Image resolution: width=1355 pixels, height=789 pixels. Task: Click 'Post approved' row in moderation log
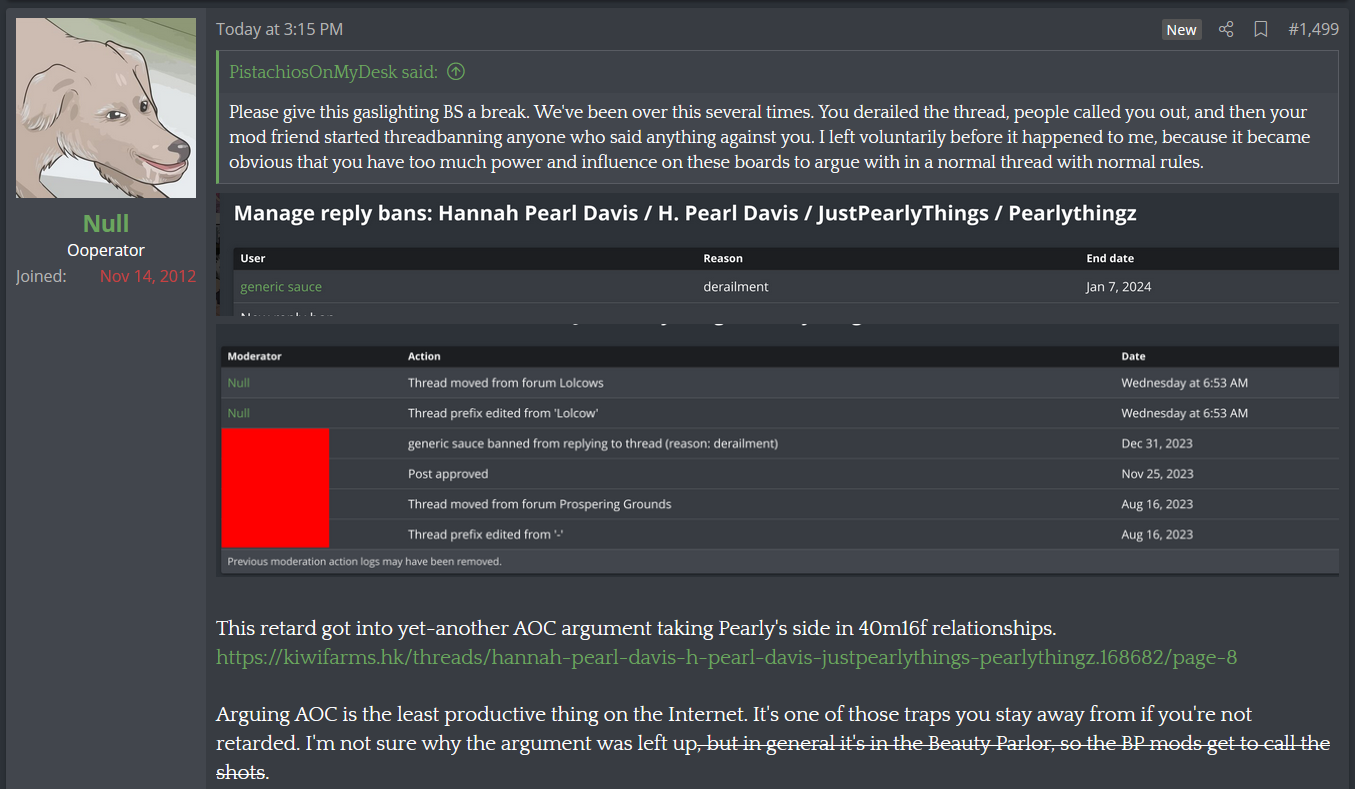point(448,474)
